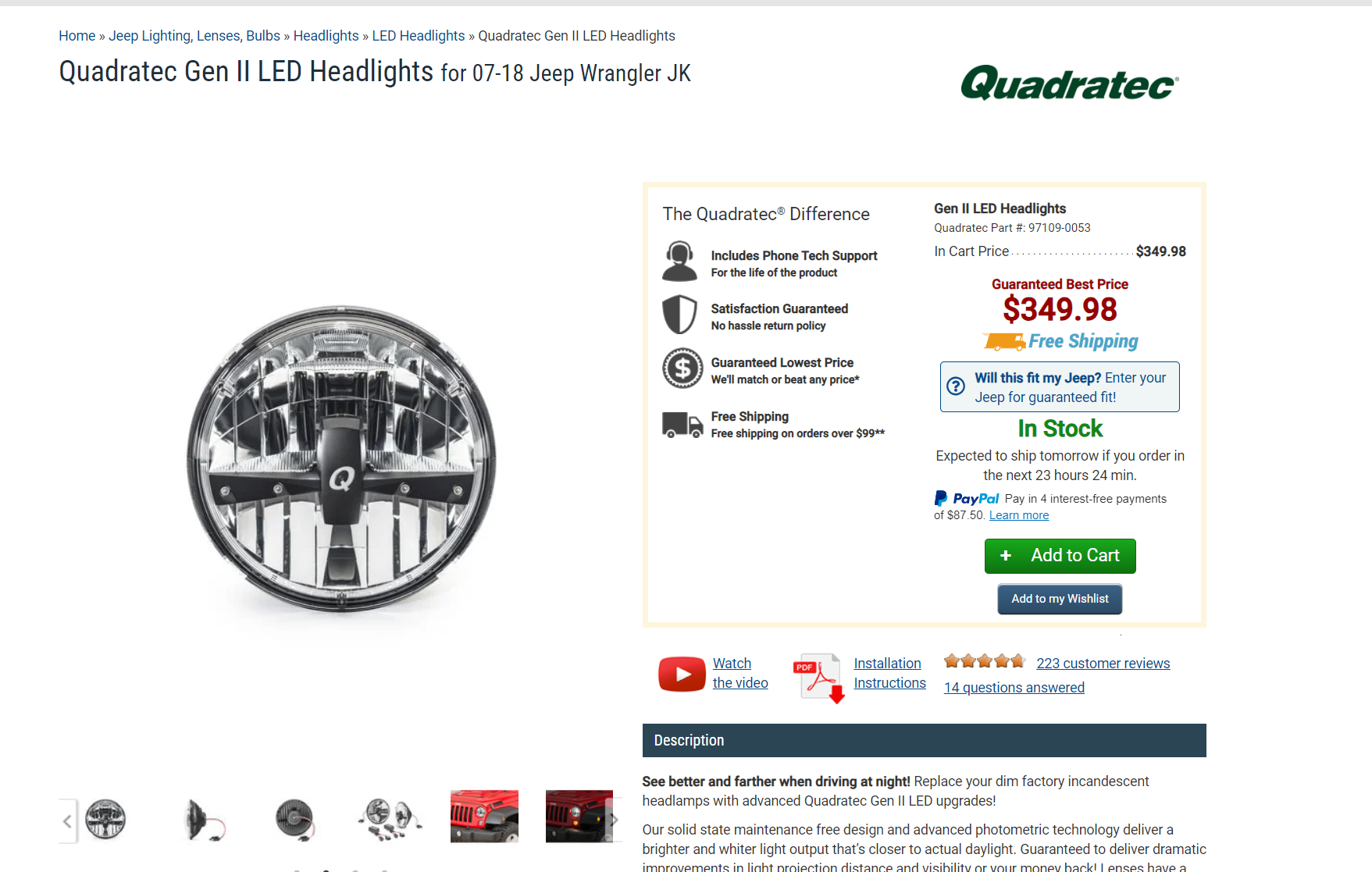Screen dimensions: 1372x872
Task: Click the question mark fit-check icon
Action: [956, 386]
